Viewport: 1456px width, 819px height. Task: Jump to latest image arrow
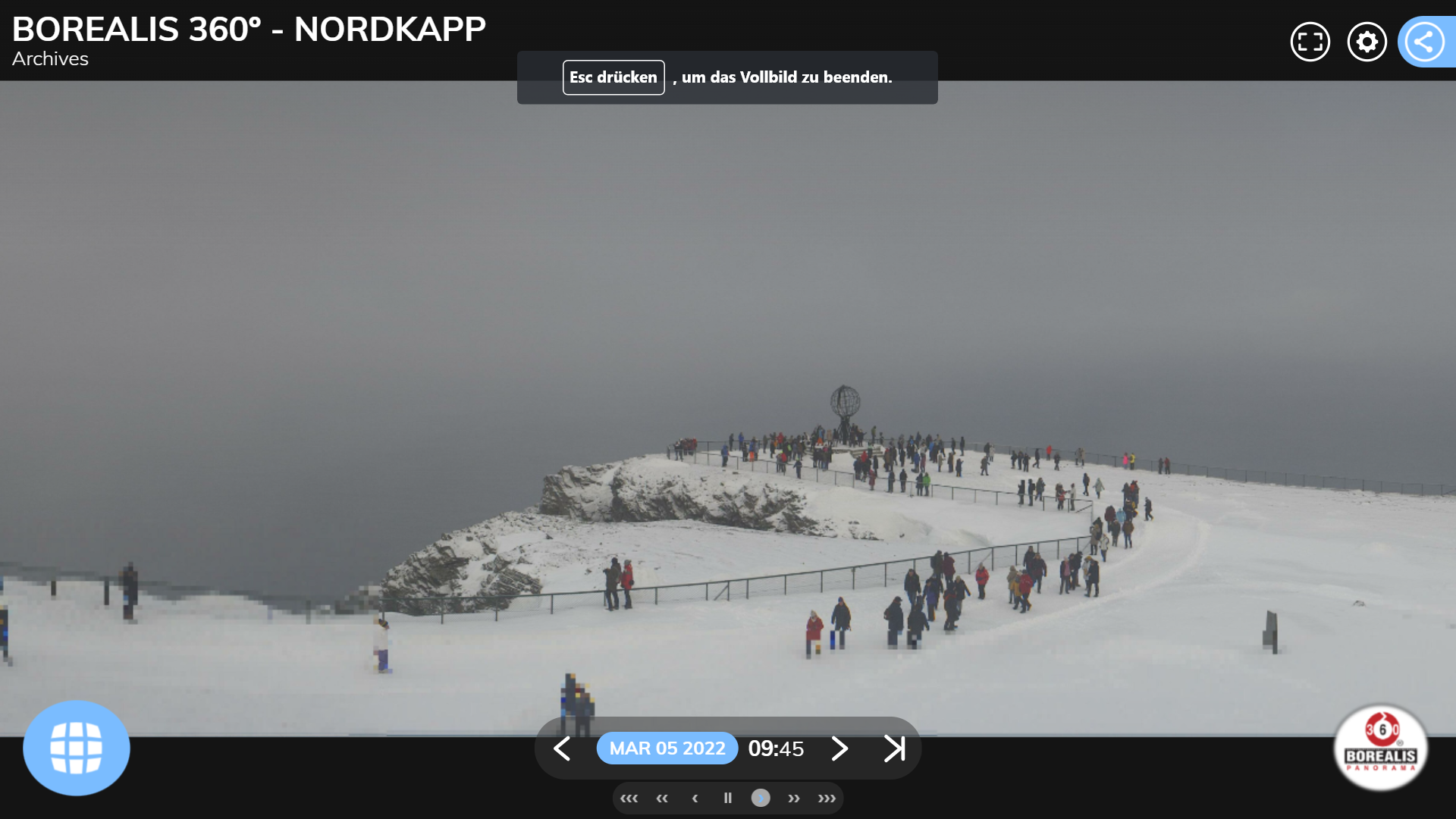[x=894, y=748]
